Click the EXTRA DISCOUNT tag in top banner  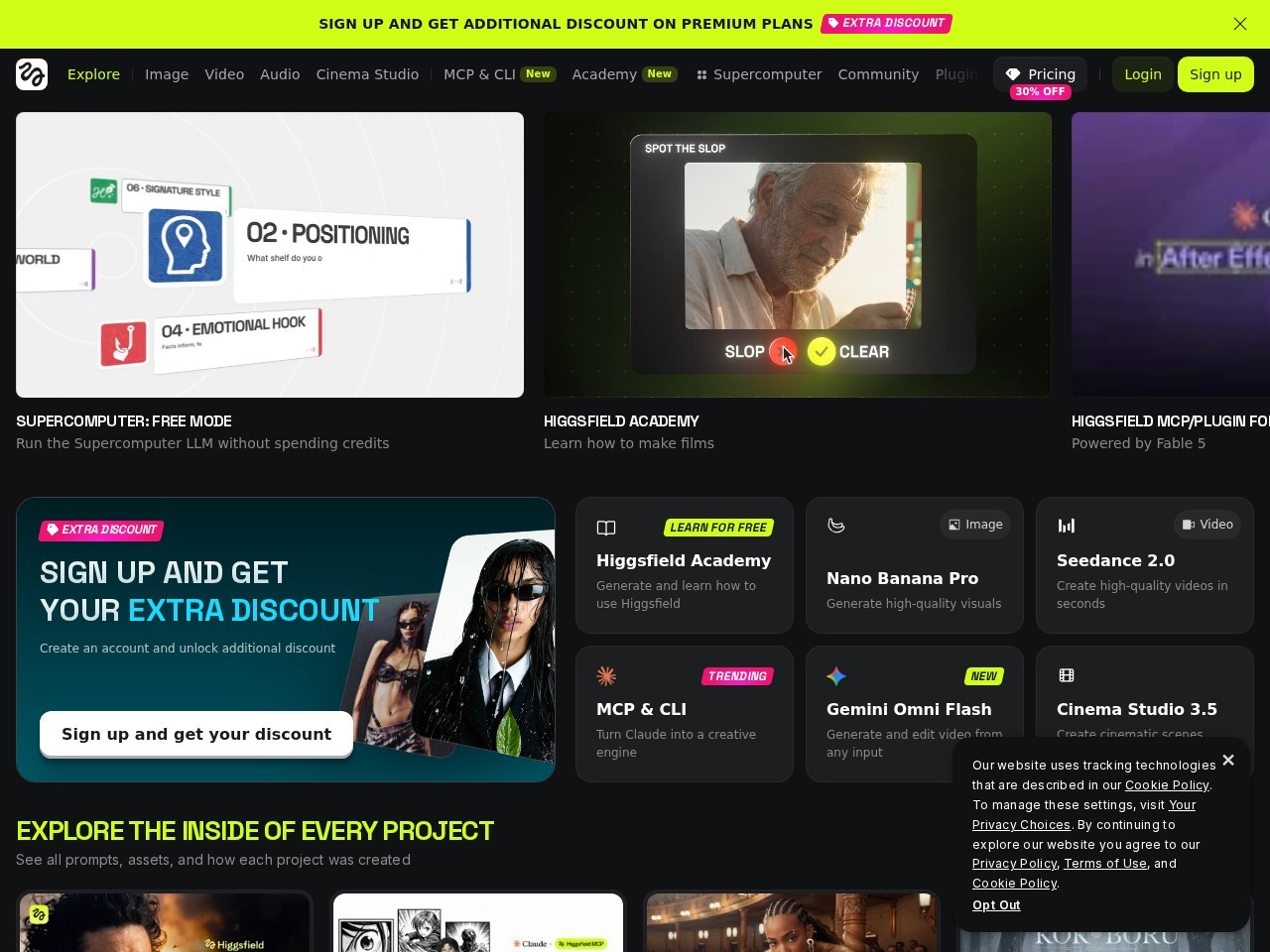[887, 23]
